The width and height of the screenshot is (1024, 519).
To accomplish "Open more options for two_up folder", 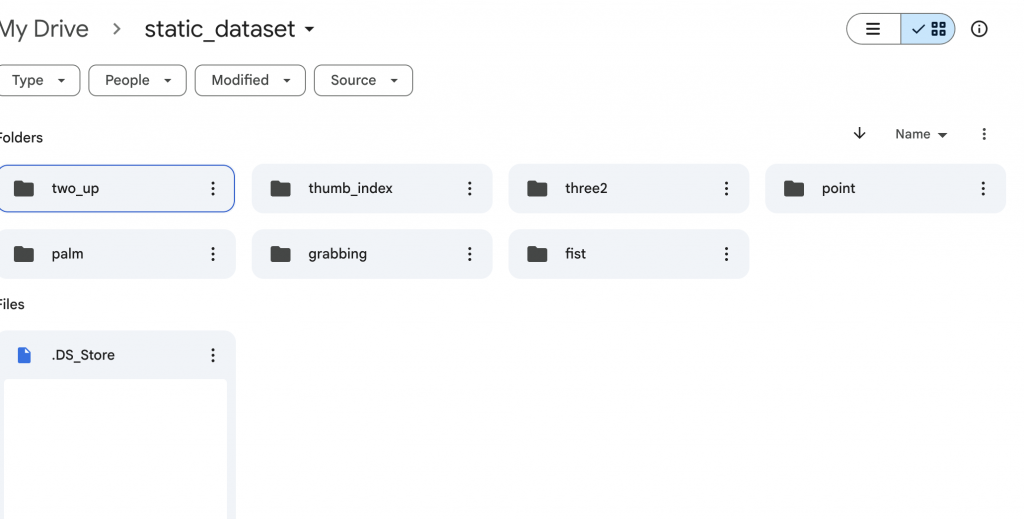I will (x=213, y=189).
